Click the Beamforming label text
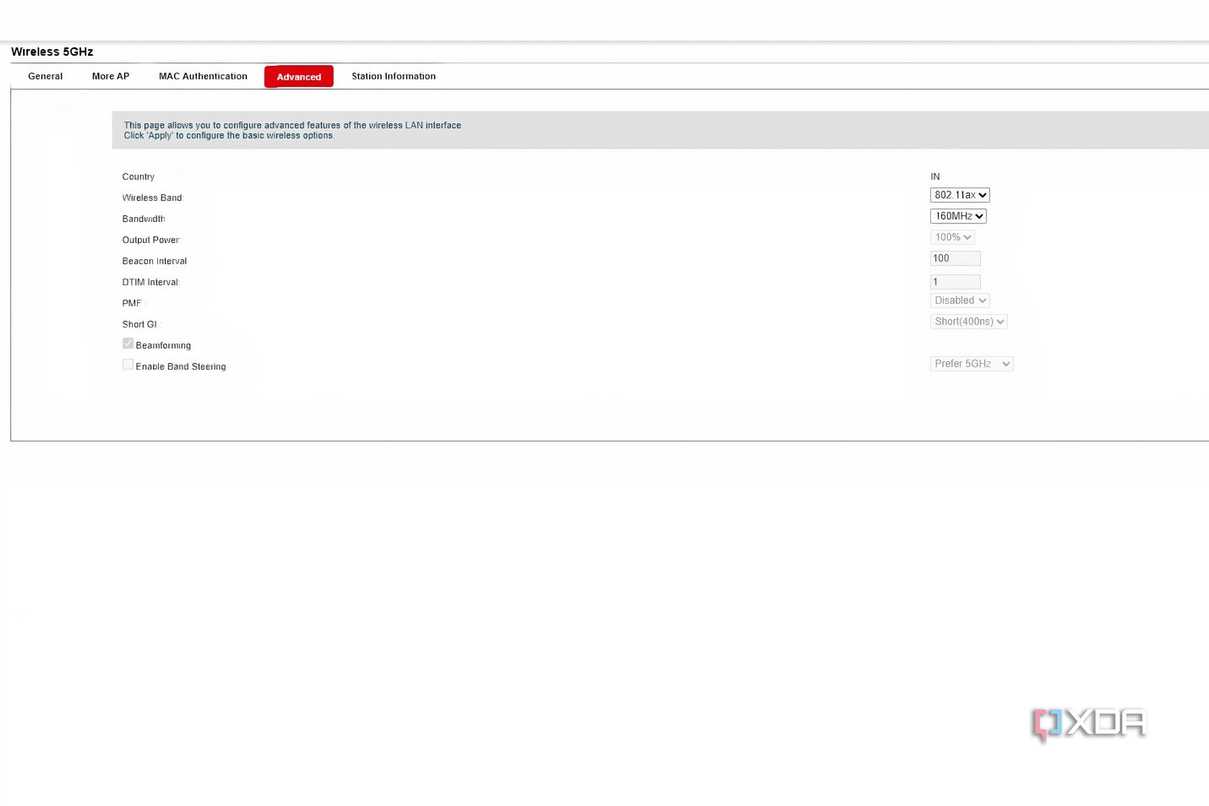Screen dimensions: 1209x806 click(x=163, y=346)
